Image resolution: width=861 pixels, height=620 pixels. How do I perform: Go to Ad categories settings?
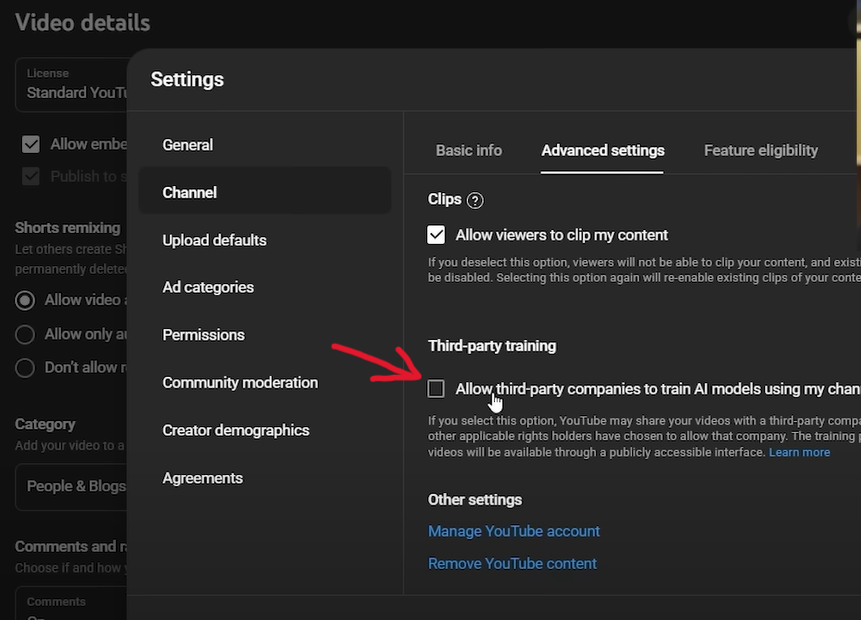click(208, 287)
